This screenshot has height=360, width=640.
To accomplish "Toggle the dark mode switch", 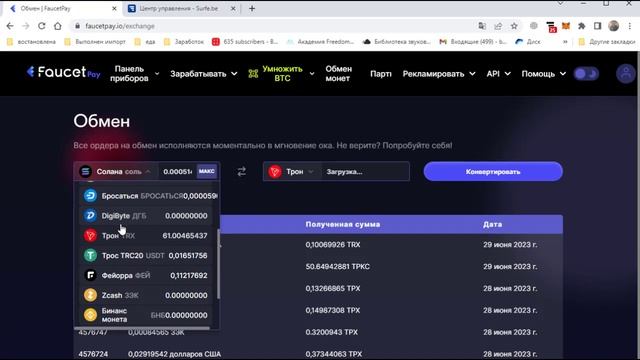I will 586,73.
